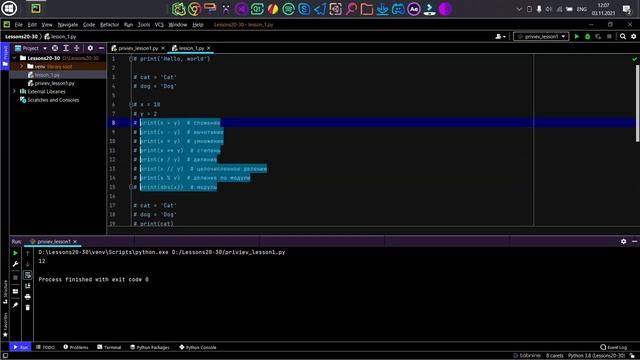The width and height of the screenshot is (640, 360).
Task: Switch to lesson_1.py editor tab
Action: [x=191, y=48]
